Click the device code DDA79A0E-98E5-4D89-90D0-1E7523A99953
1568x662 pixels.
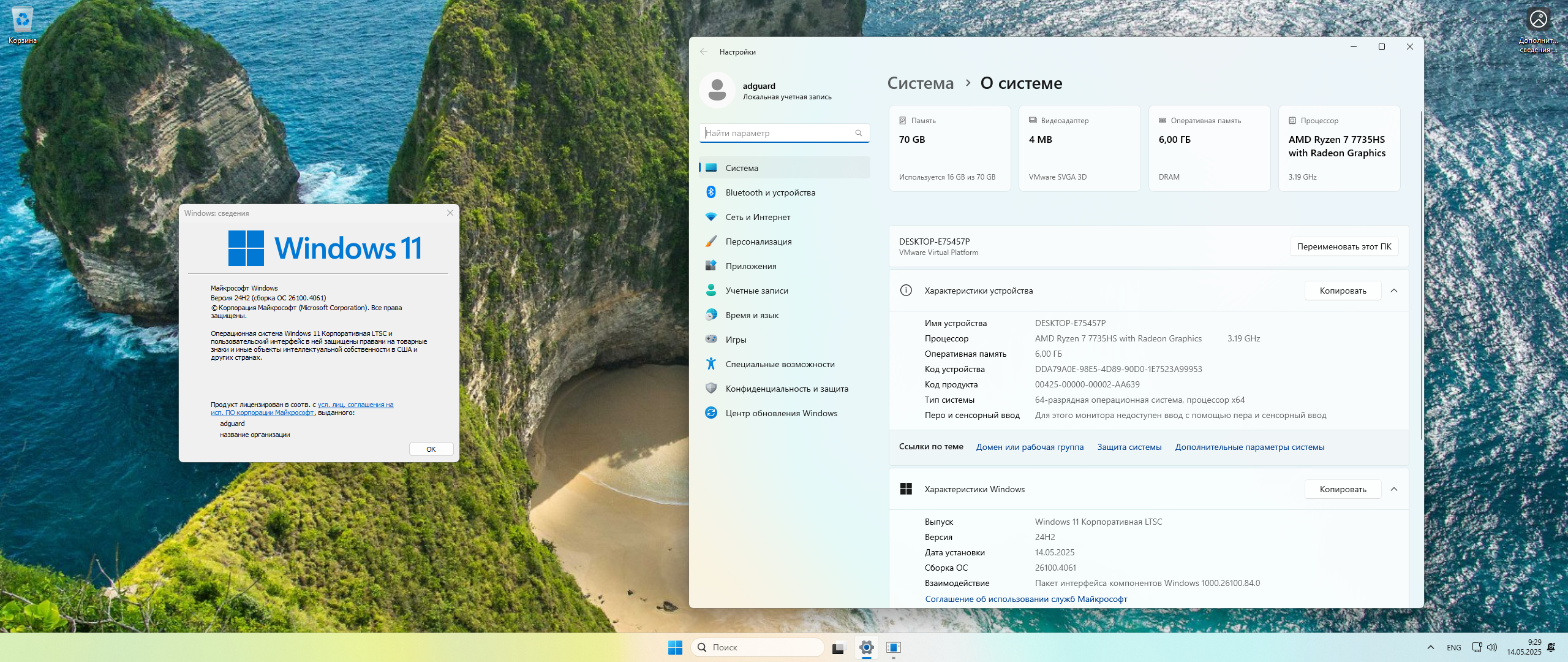1118,369
